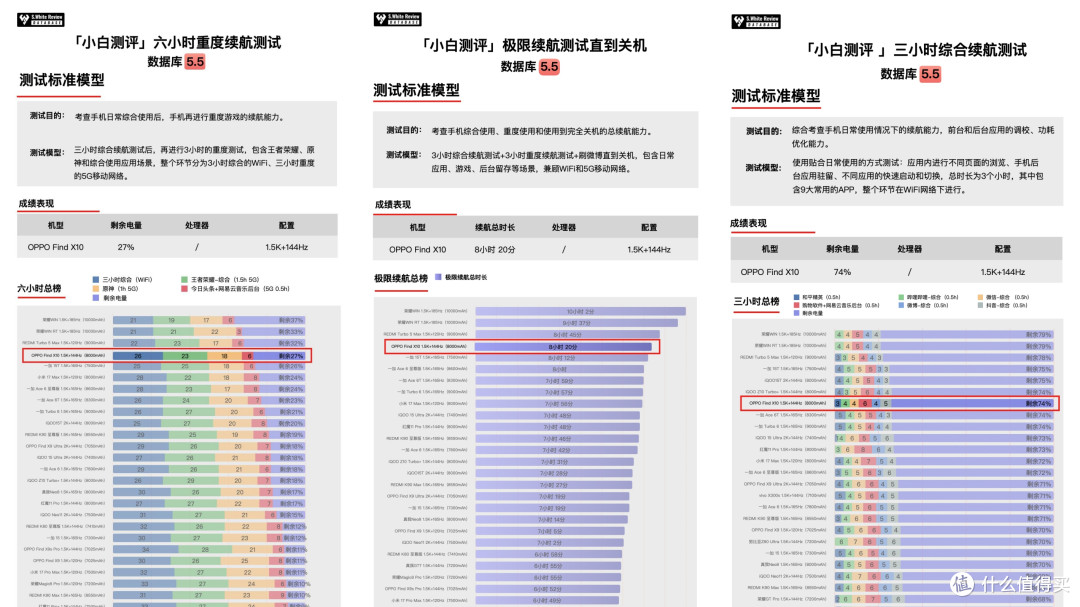Select the blue 三小时综合 (WiFi) legend swatch

[96, 280]
